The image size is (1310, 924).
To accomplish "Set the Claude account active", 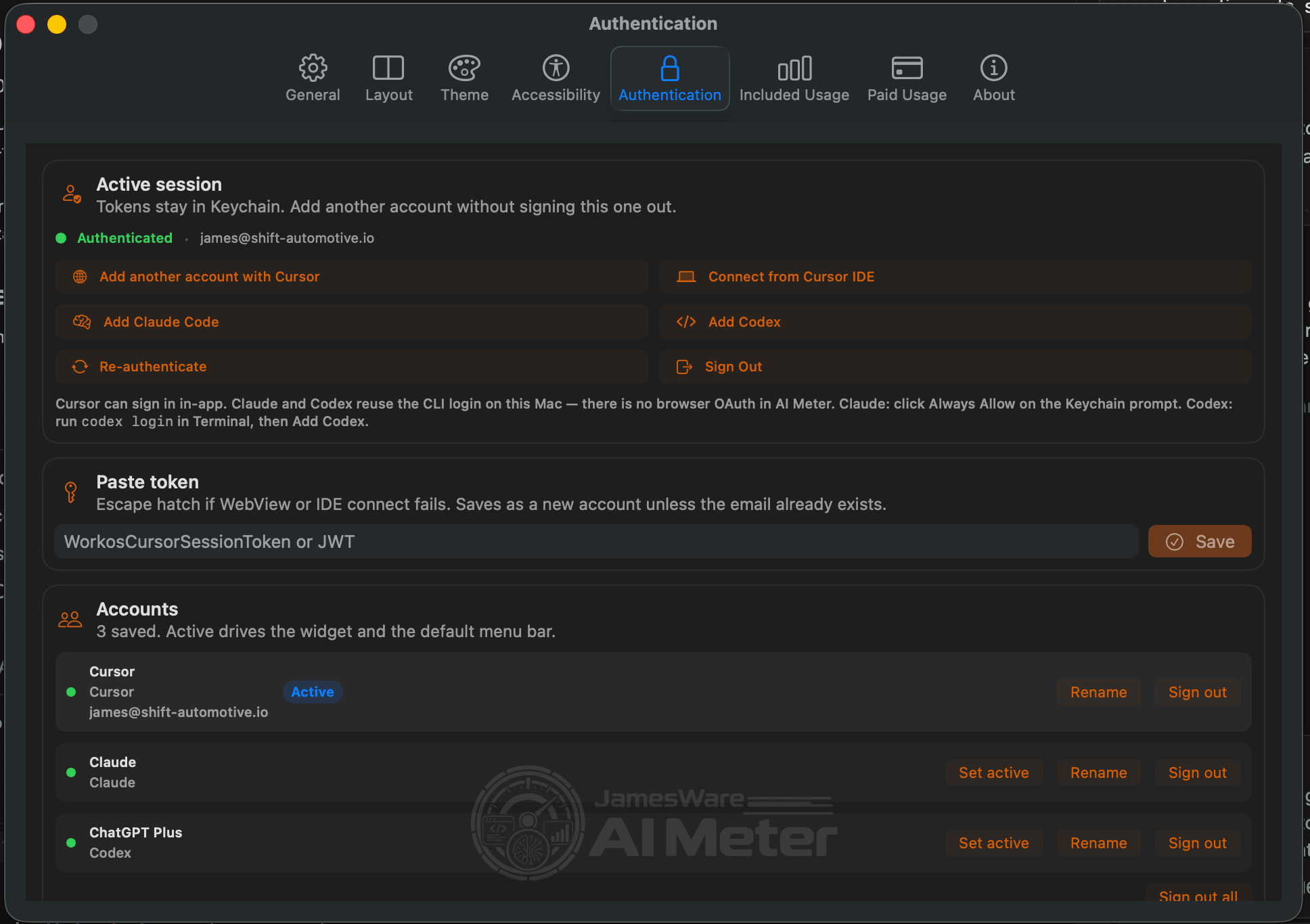I will pos(993,772).
